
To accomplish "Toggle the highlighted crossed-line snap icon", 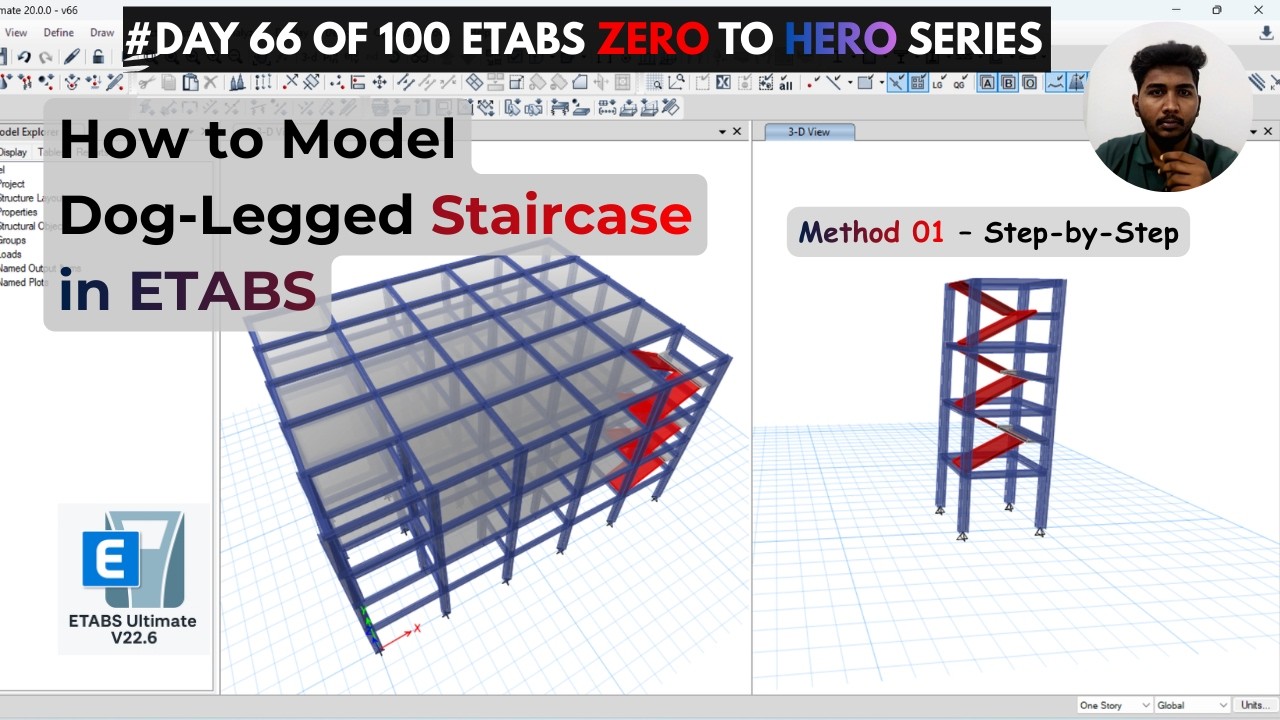I will pos(896,82).
